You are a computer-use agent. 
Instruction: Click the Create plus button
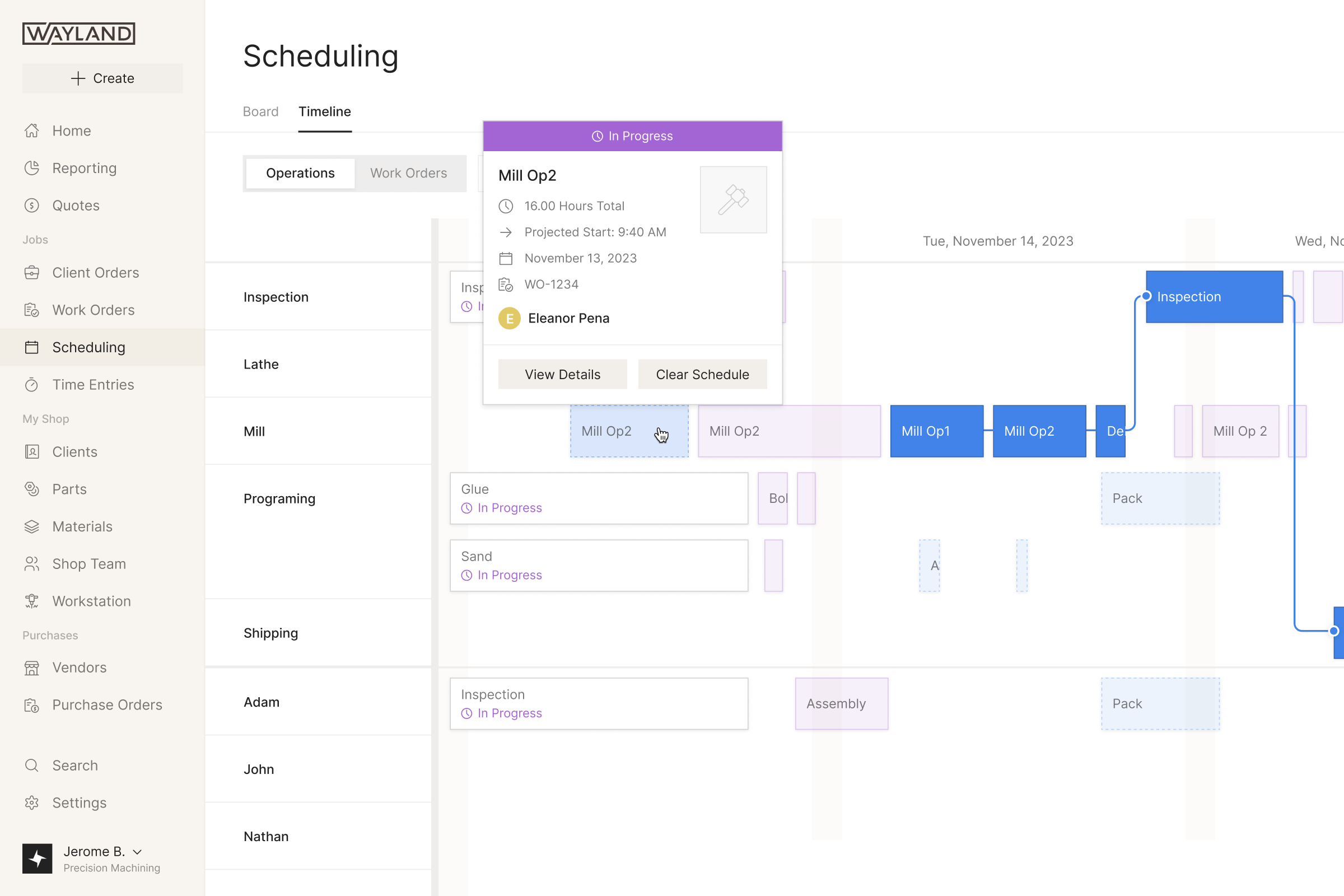pos(103,77)
